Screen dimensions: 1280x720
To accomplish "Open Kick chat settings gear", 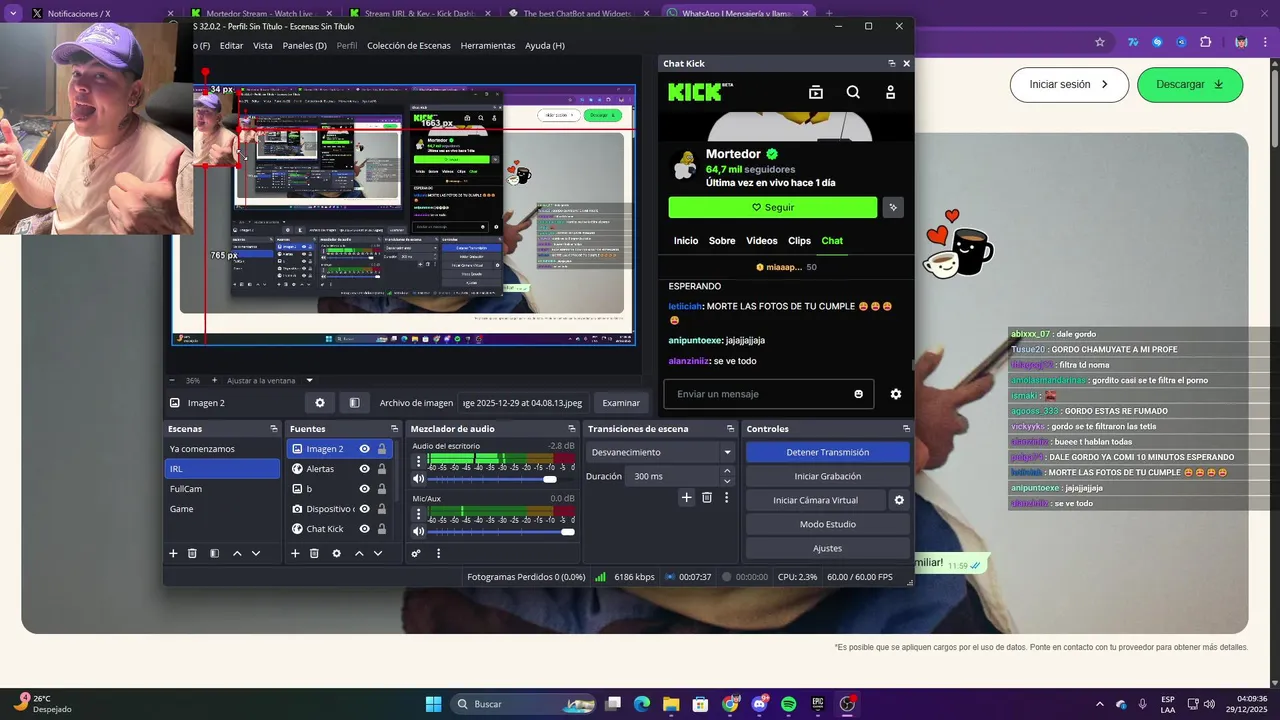I will 896,394.
